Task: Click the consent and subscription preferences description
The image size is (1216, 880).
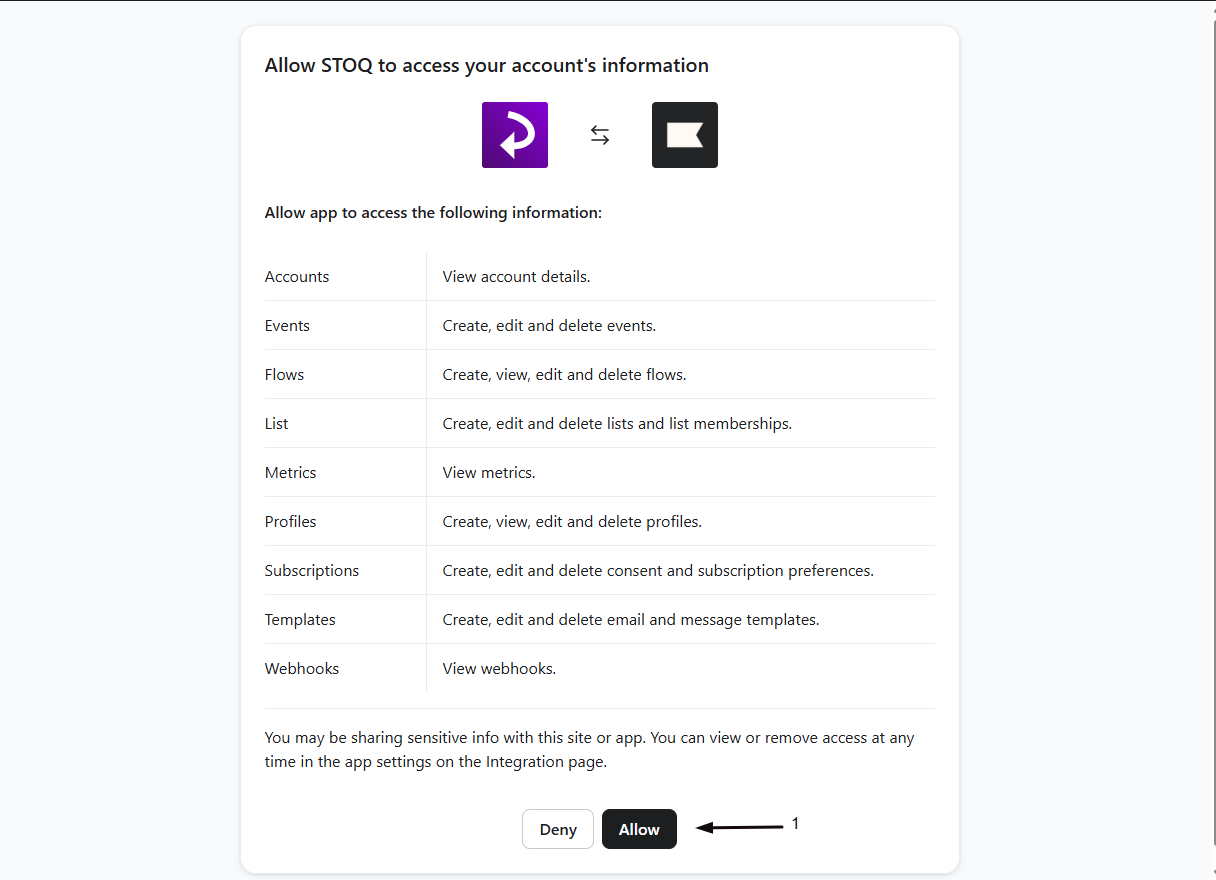Action: click(x=658, y=571)
